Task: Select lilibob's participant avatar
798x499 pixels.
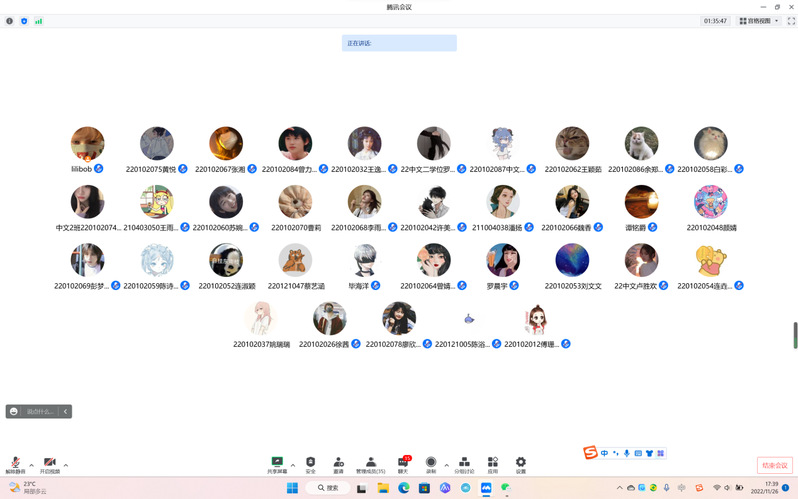Action: point(88,144)
